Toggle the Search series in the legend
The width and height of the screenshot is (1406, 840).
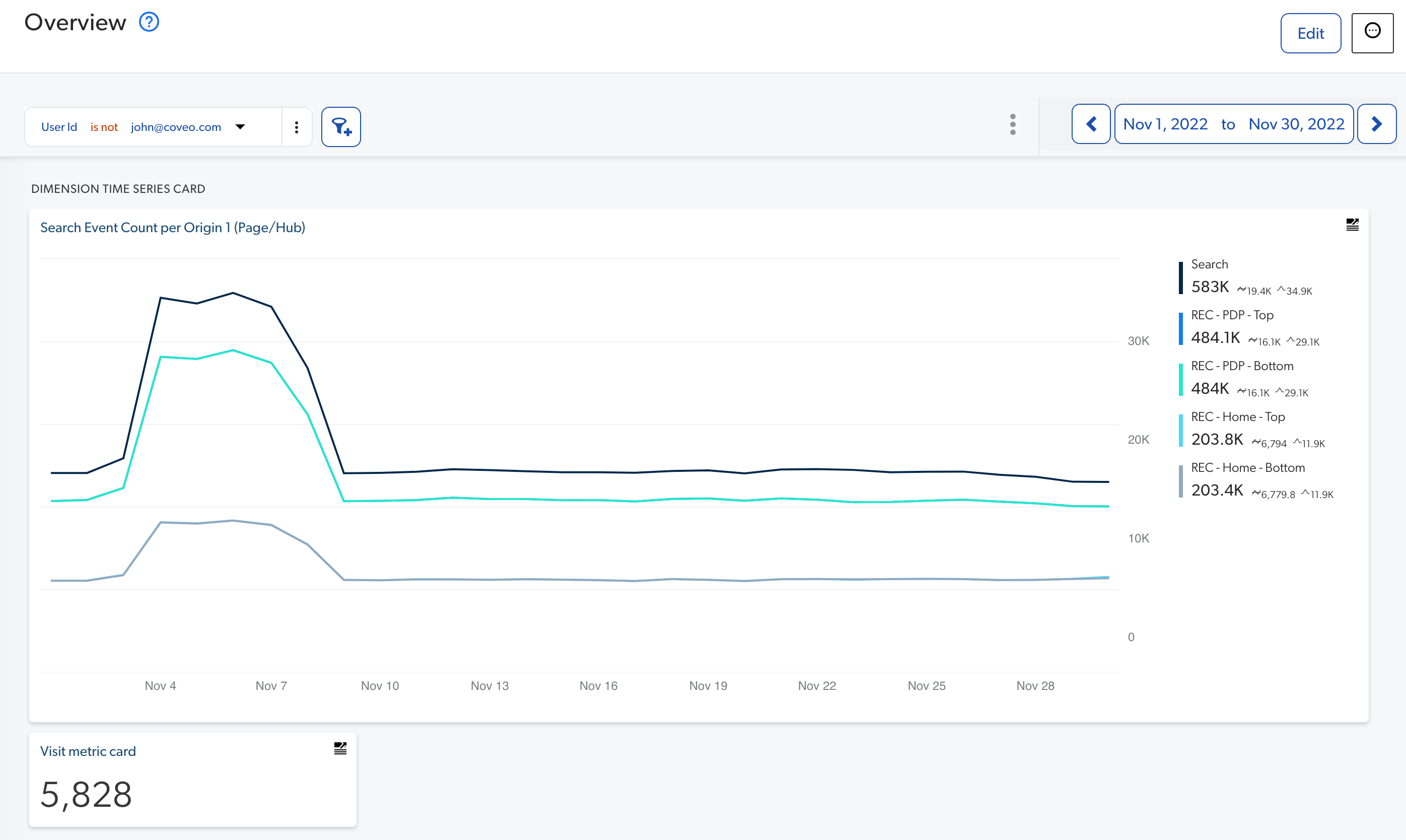pos(1210,264)
